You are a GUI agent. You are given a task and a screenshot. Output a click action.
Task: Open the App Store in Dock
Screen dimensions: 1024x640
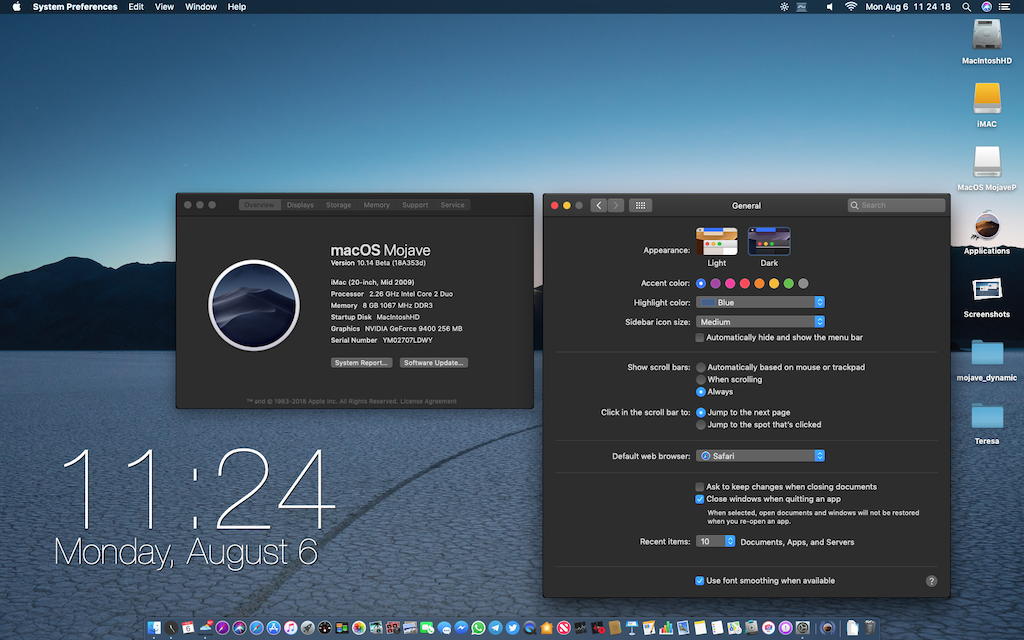pos(274,628)
